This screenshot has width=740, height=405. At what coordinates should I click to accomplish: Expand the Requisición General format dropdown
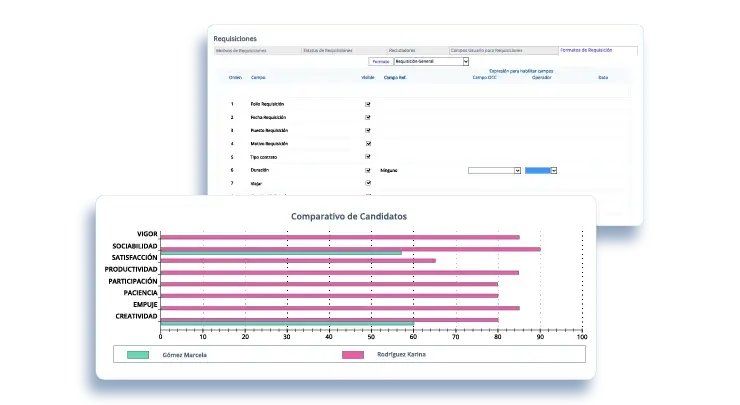(431, 61)
